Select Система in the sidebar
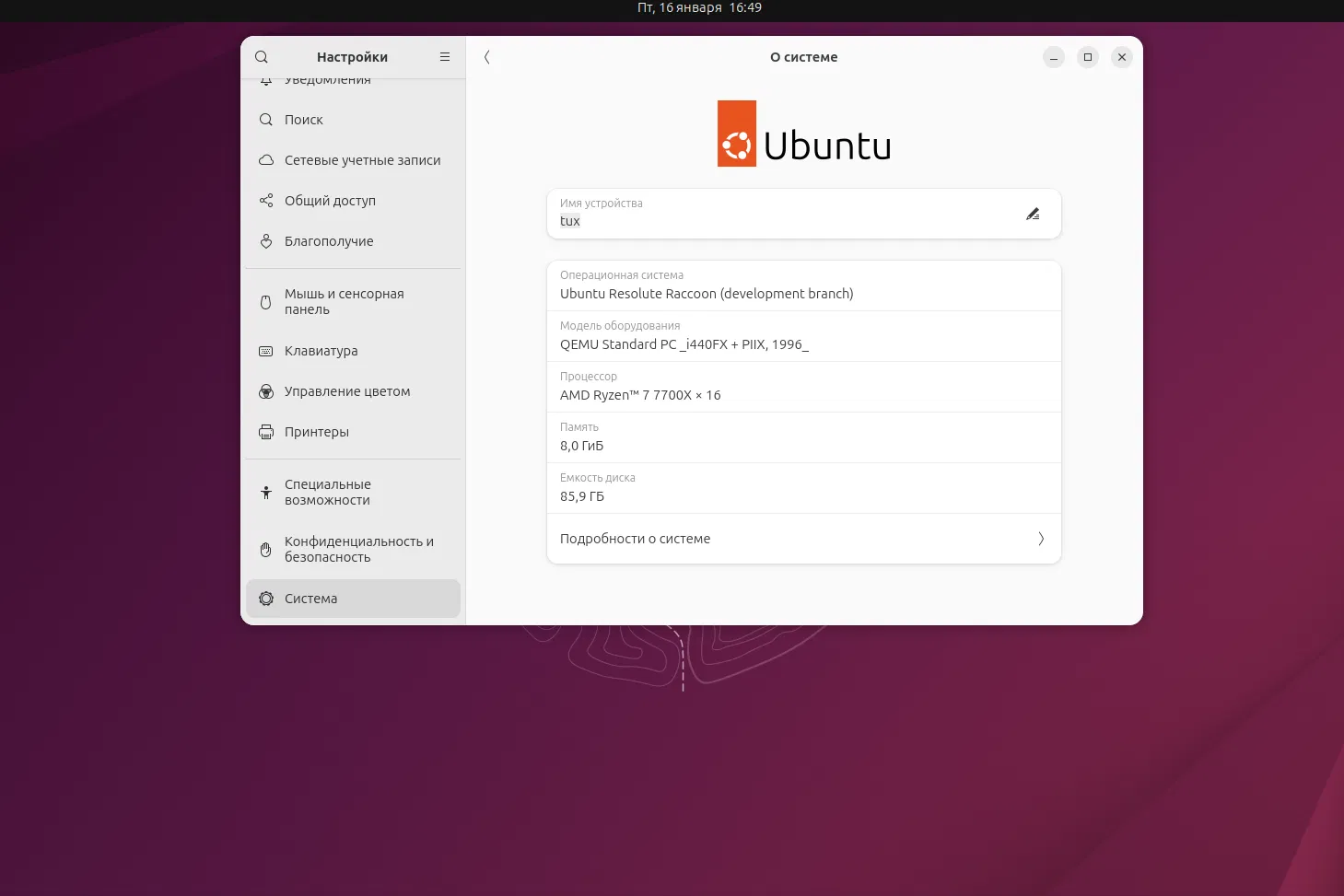Image resolution: width=1344 pixels, height=896 pixels. pyautogui.click(x=311, y=598)
